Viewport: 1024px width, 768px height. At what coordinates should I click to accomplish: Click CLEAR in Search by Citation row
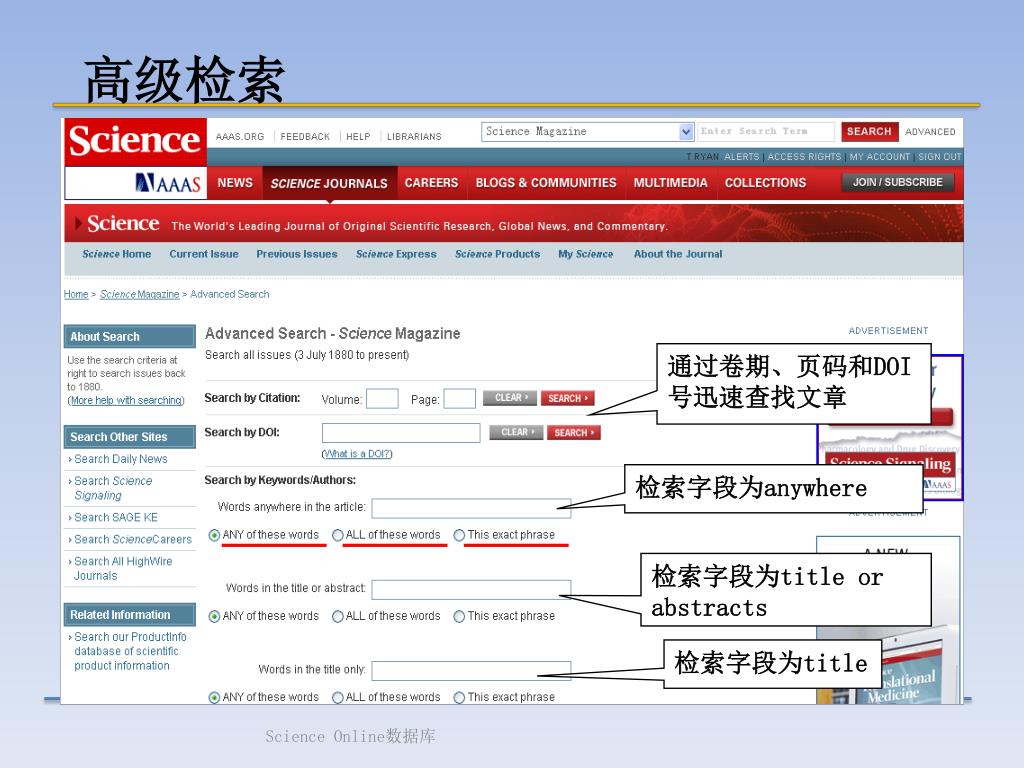509,398
